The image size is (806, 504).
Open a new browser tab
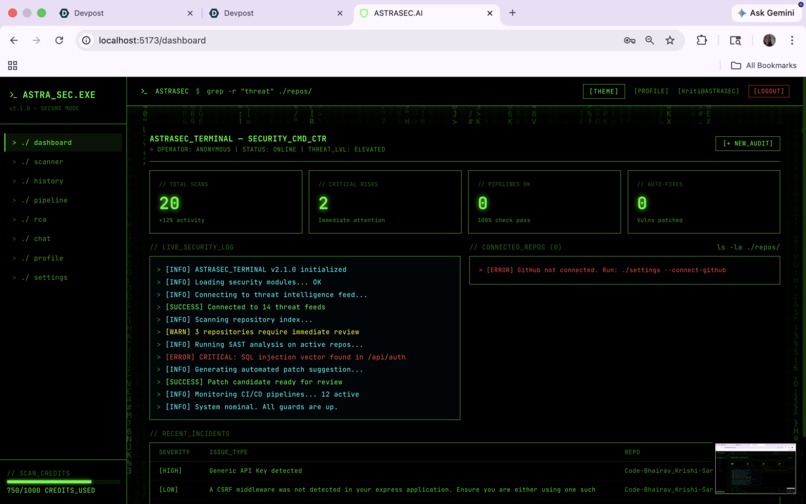512,13
